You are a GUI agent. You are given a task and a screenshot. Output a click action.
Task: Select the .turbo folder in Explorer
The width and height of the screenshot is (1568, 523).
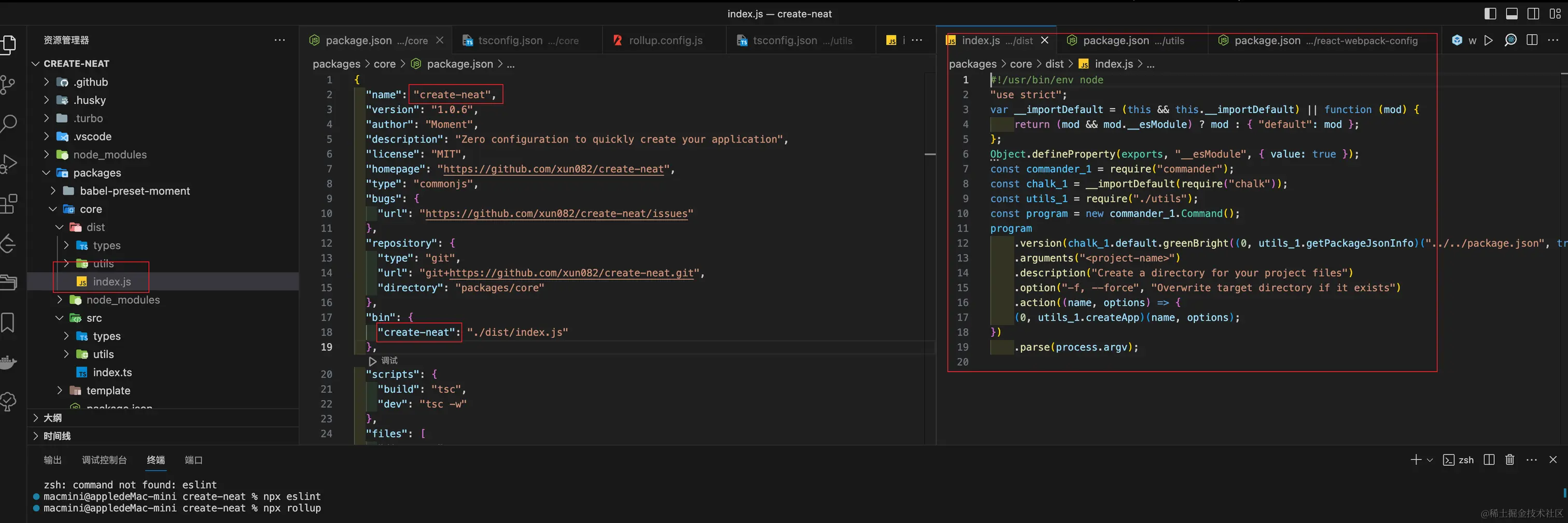point(88,118)
